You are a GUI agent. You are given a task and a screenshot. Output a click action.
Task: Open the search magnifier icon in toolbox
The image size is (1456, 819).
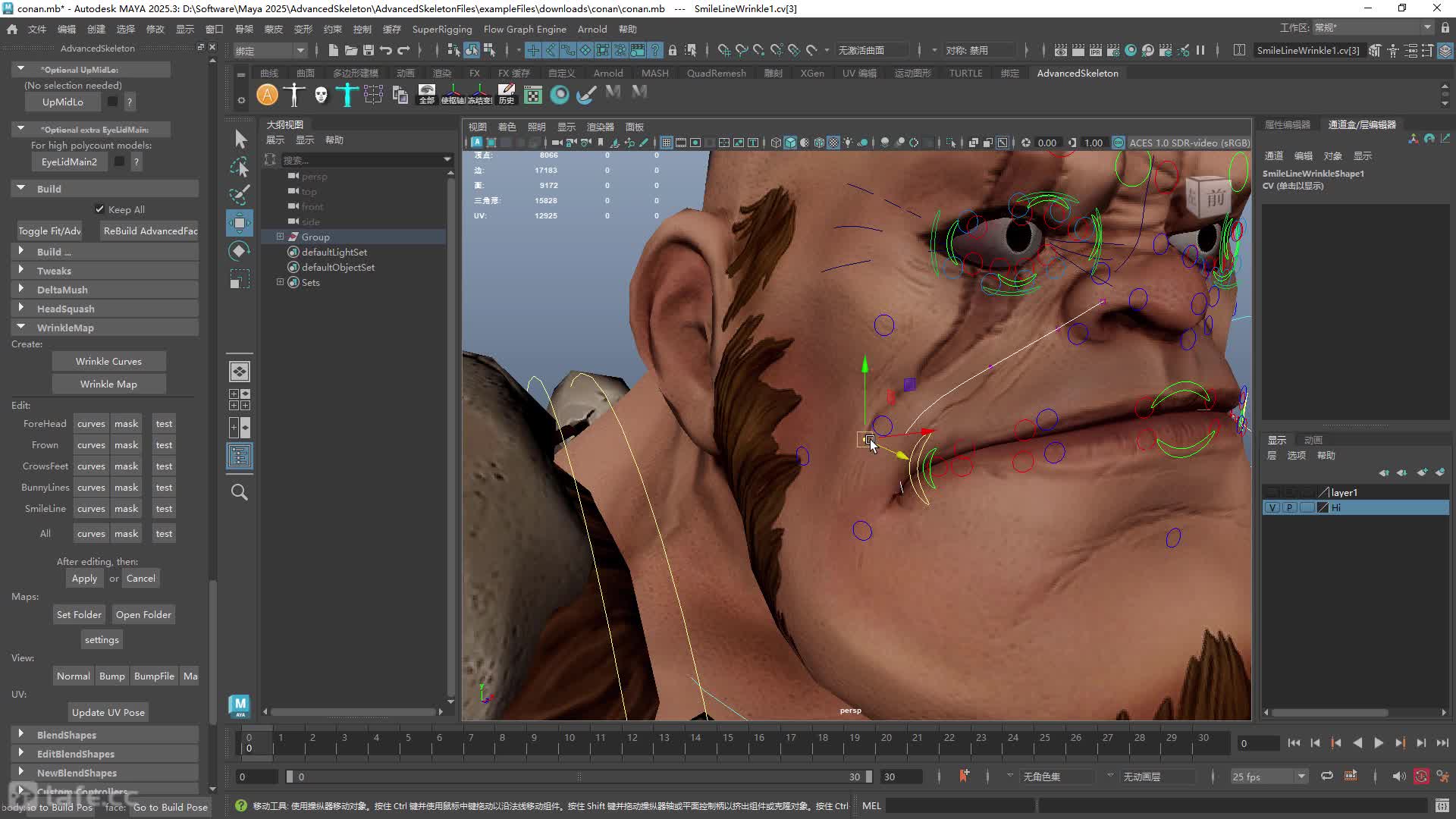240,492
